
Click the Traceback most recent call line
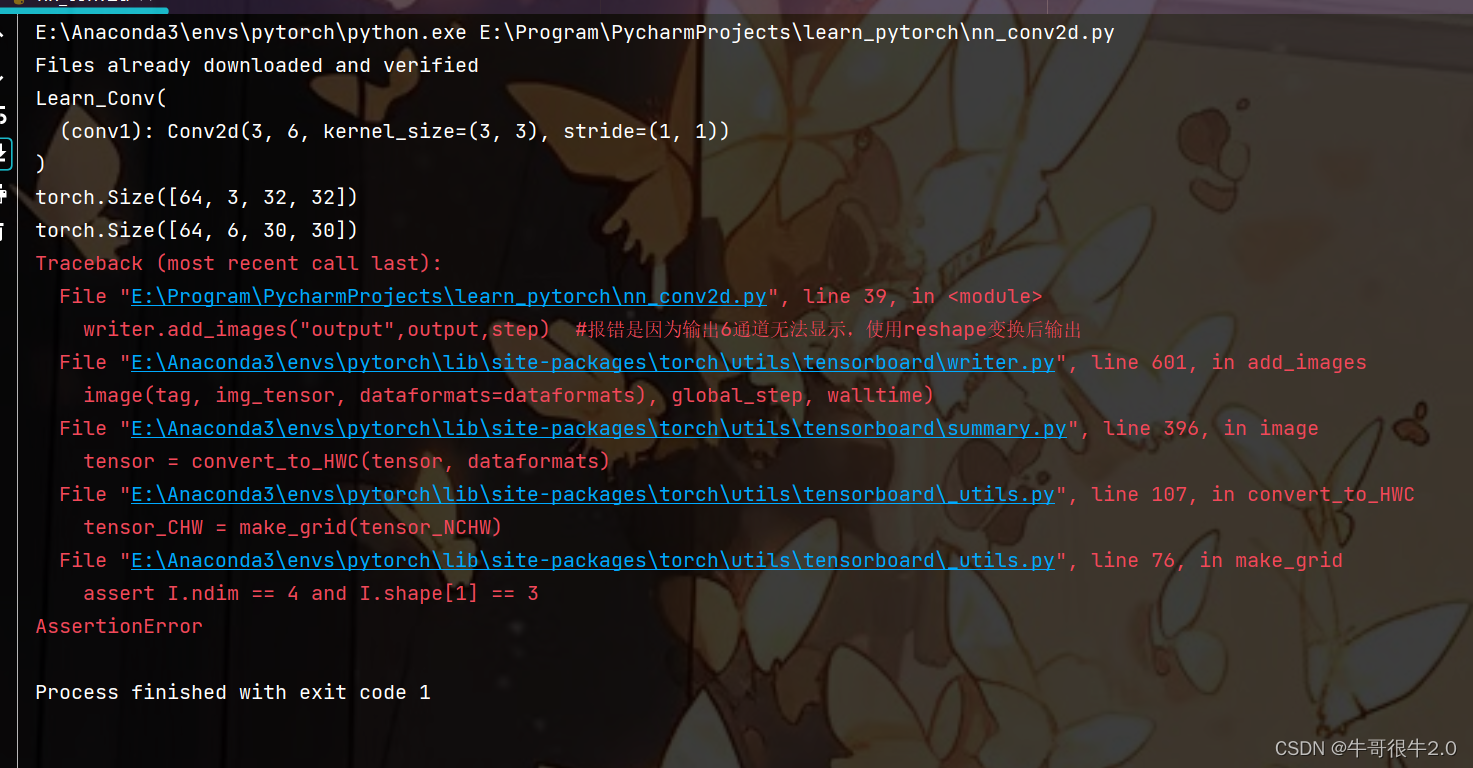tap(238, 263)
